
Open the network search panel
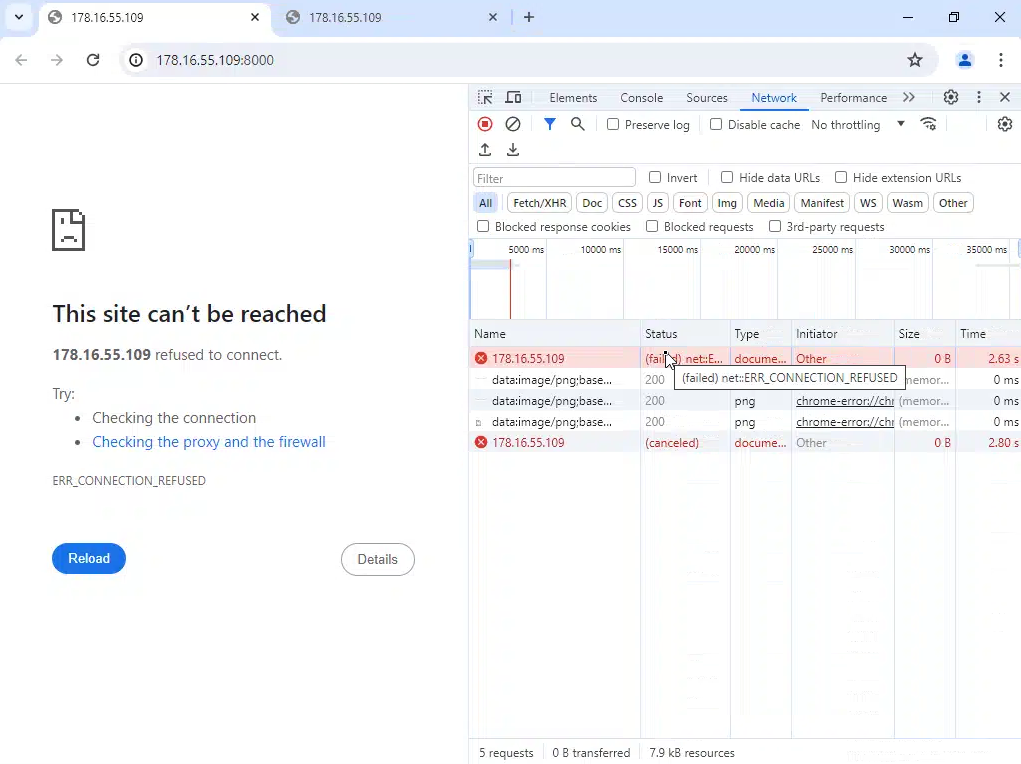577,124
